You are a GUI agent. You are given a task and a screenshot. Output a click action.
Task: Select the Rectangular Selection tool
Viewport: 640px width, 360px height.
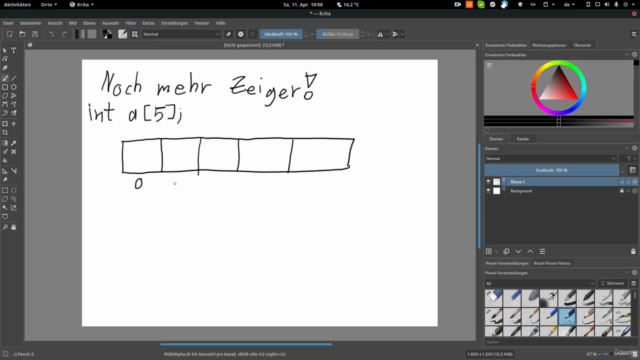5,190
